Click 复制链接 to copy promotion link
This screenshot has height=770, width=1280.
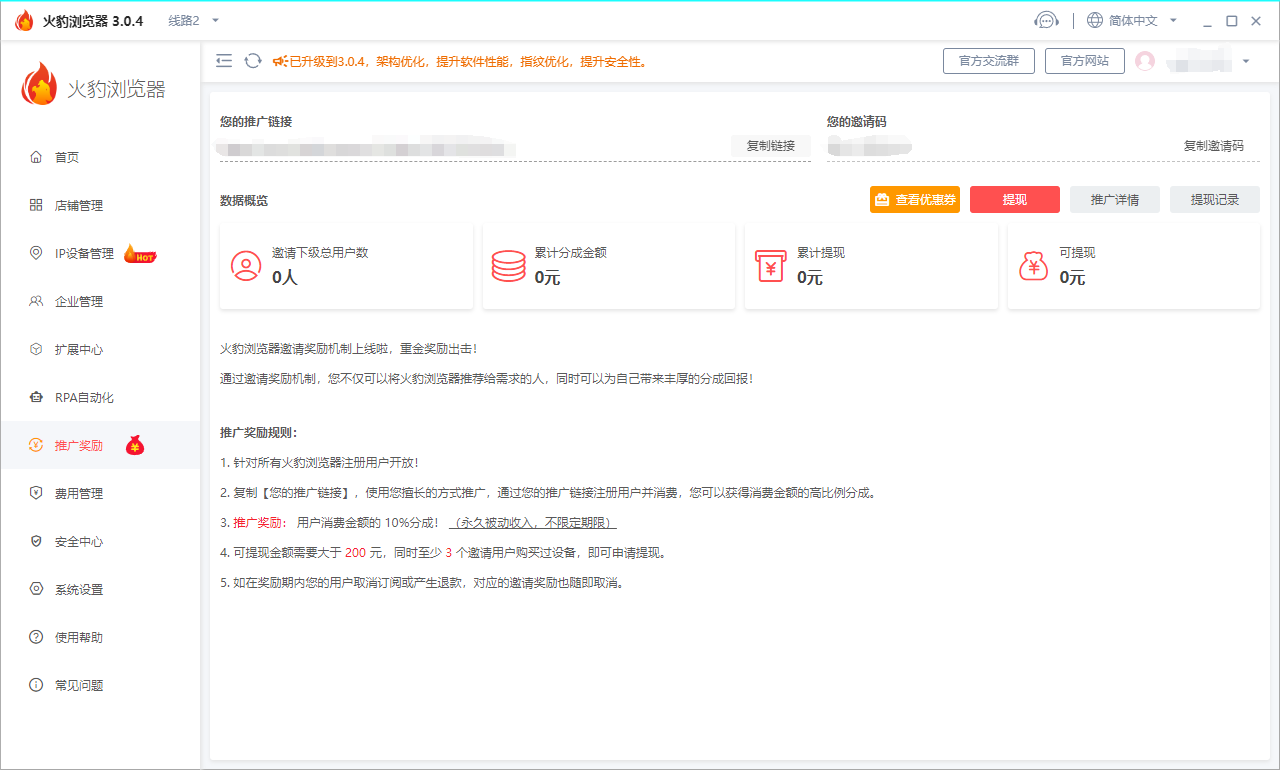[771, 145]
